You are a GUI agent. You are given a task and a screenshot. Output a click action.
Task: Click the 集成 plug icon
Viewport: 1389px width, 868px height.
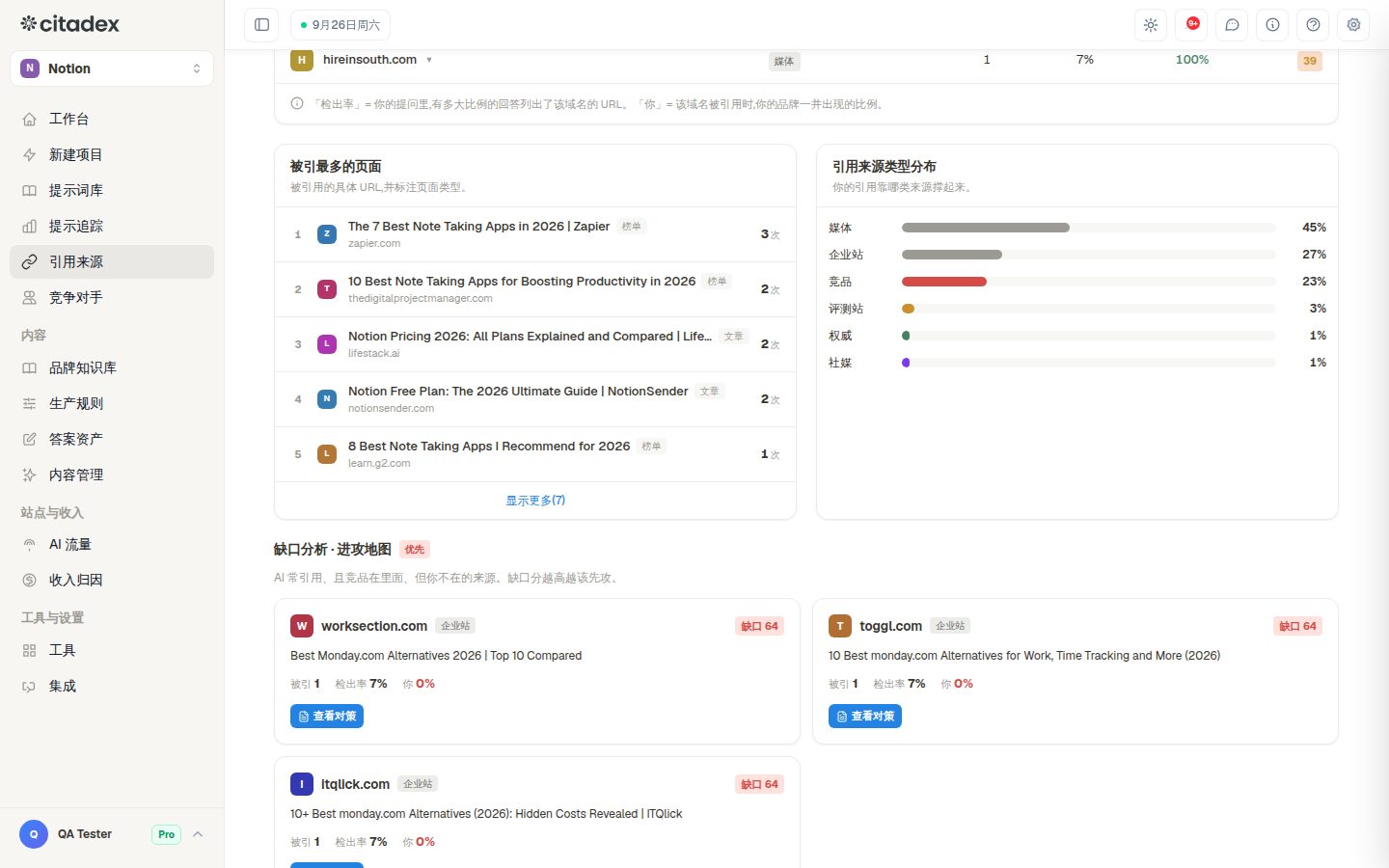pos(30,687)
